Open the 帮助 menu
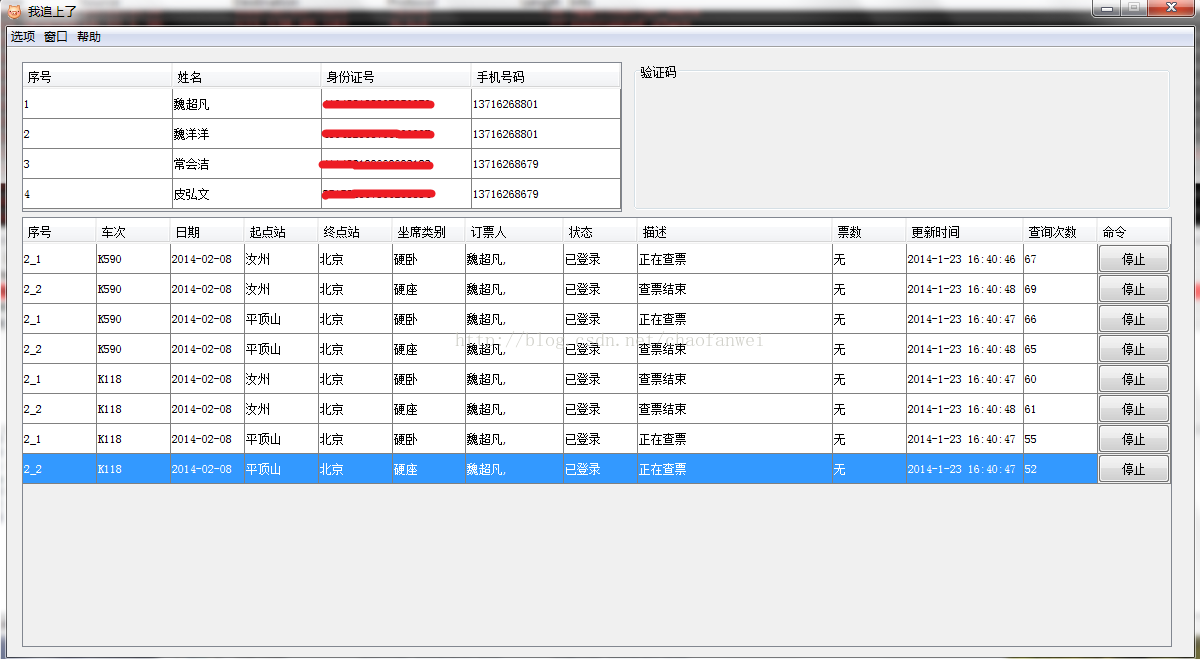The image size is (1200, 659). (x=89, y=37)
